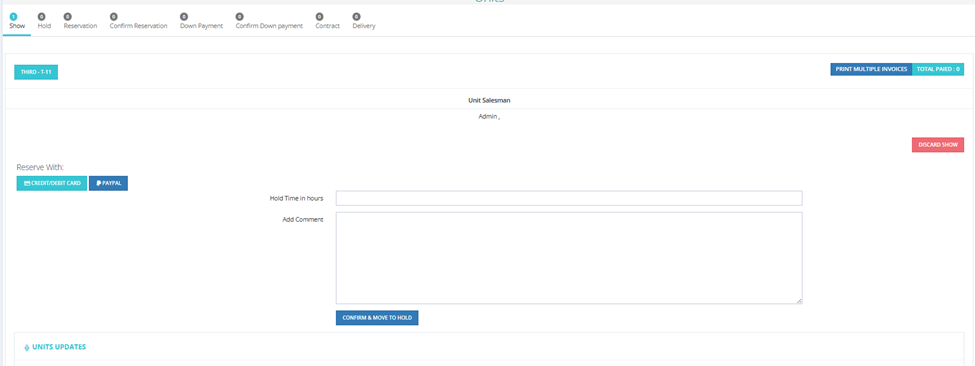975x366 pixels.
Task: Click the red Discard Show button
Action: (x=938, y=145)
